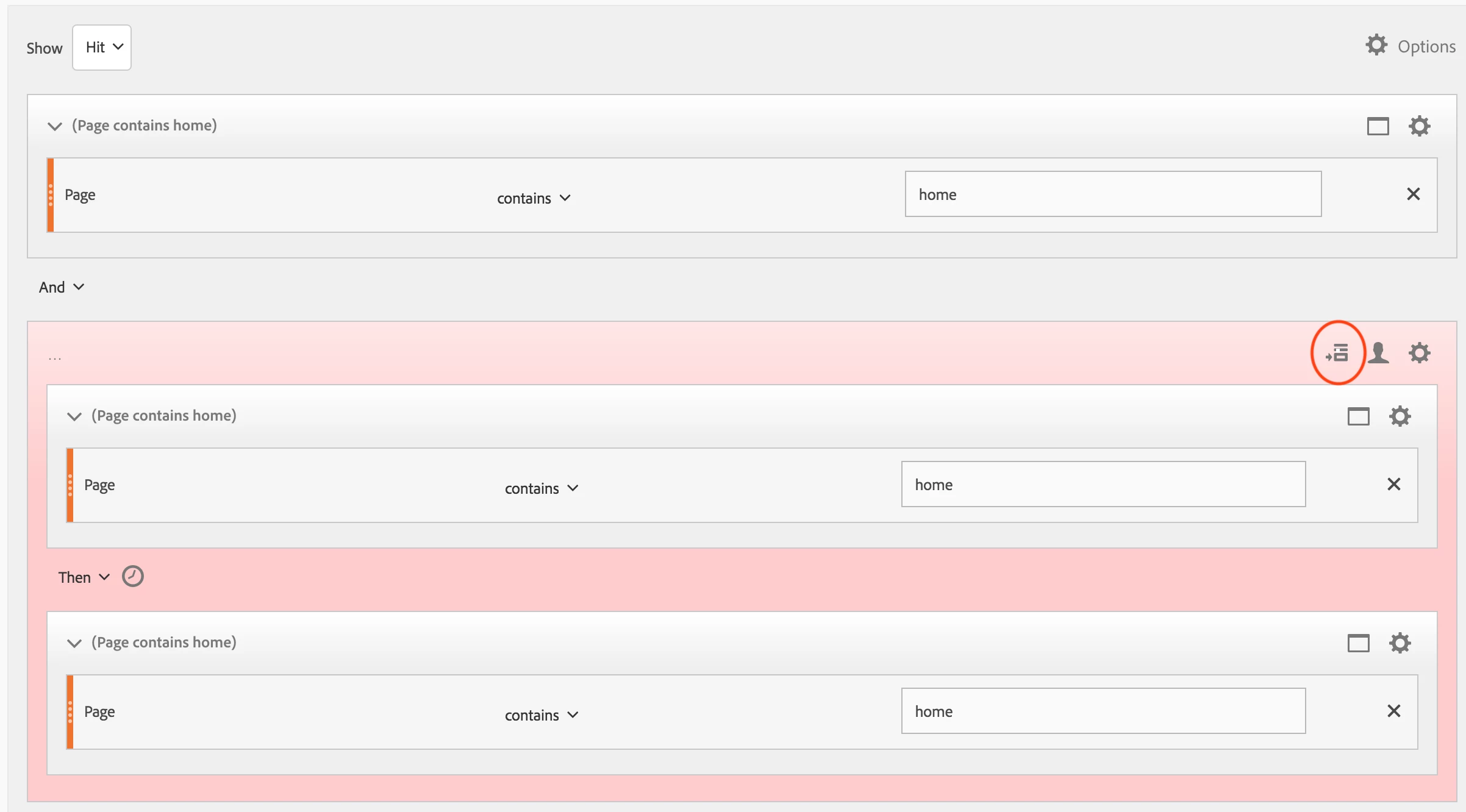Open the first container's gear settings
Screen dimensions: 1466x812
[1419, 126]
